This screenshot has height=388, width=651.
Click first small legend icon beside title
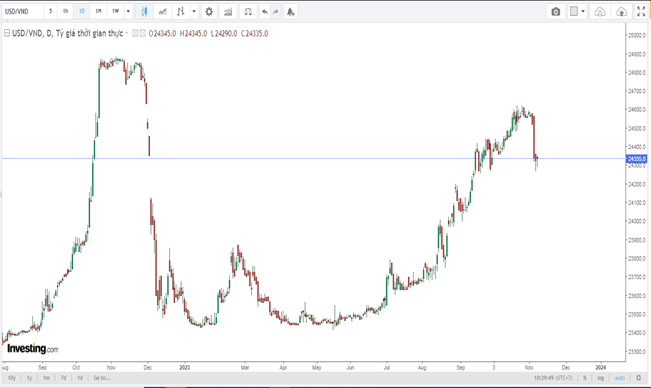click(135, 33)
